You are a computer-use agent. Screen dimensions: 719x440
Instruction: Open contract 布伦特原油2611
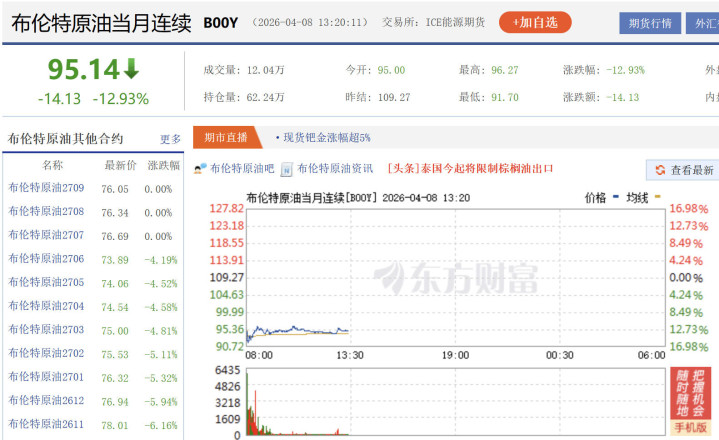point(46,424)
